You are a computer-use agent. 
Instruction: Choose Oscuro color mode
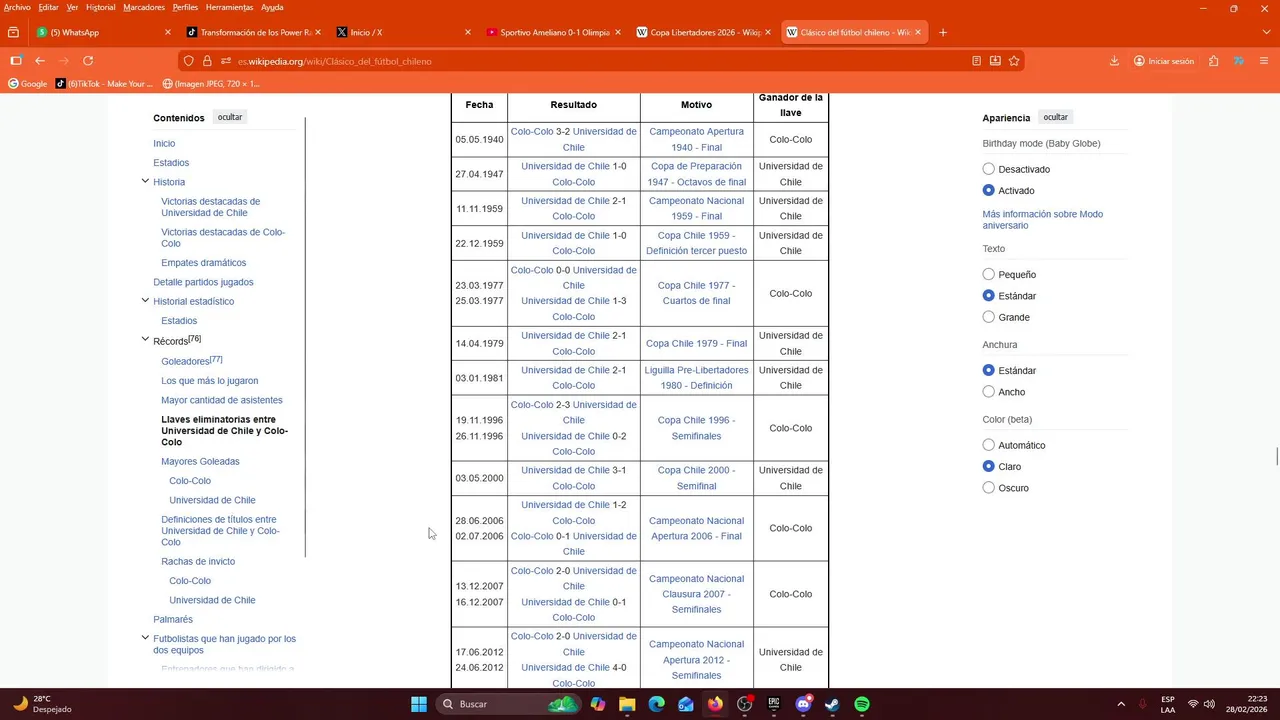(x=988, y=488)
